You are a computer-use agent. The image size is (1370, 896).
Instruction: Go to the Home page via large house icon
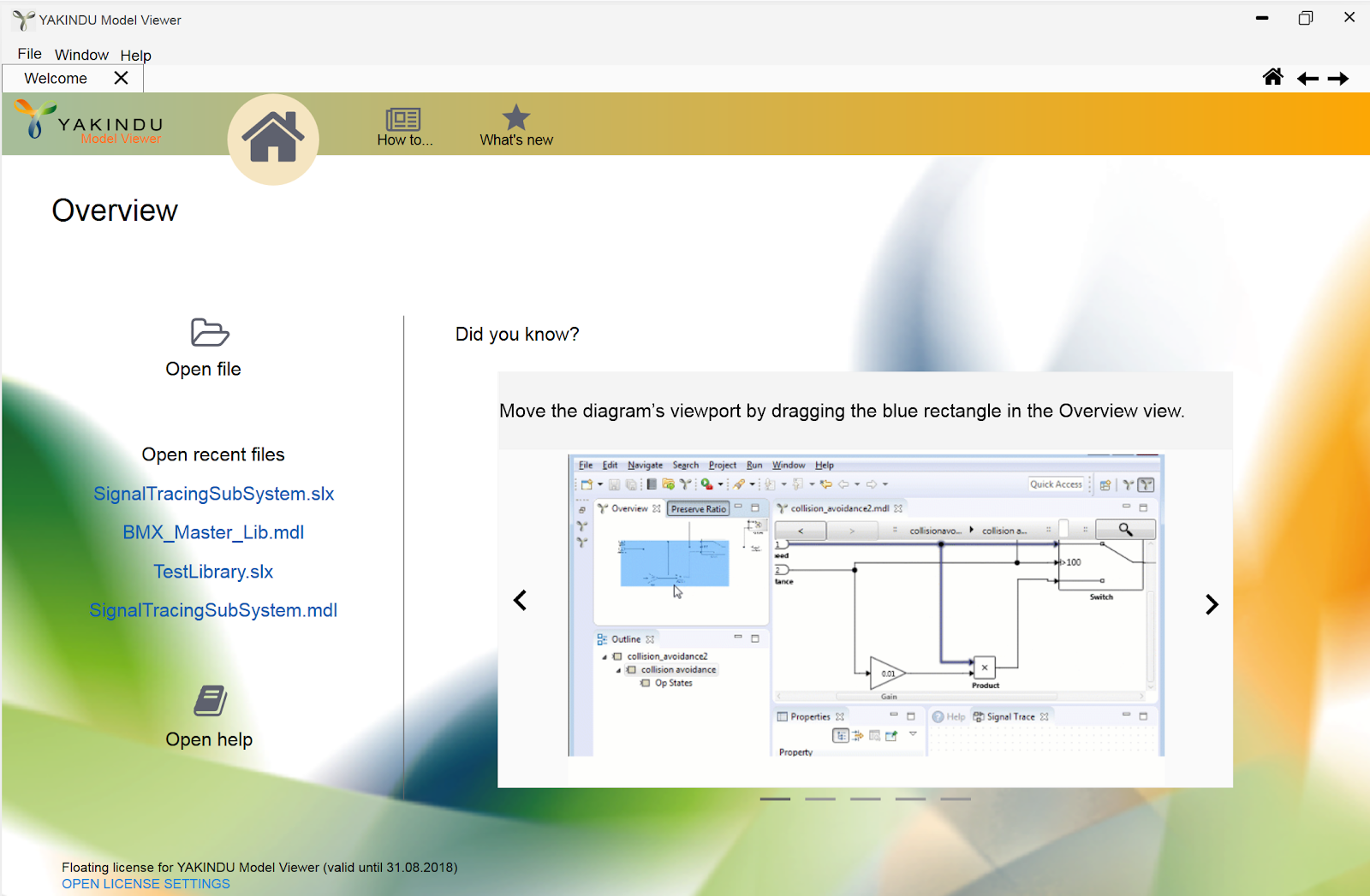273,139
